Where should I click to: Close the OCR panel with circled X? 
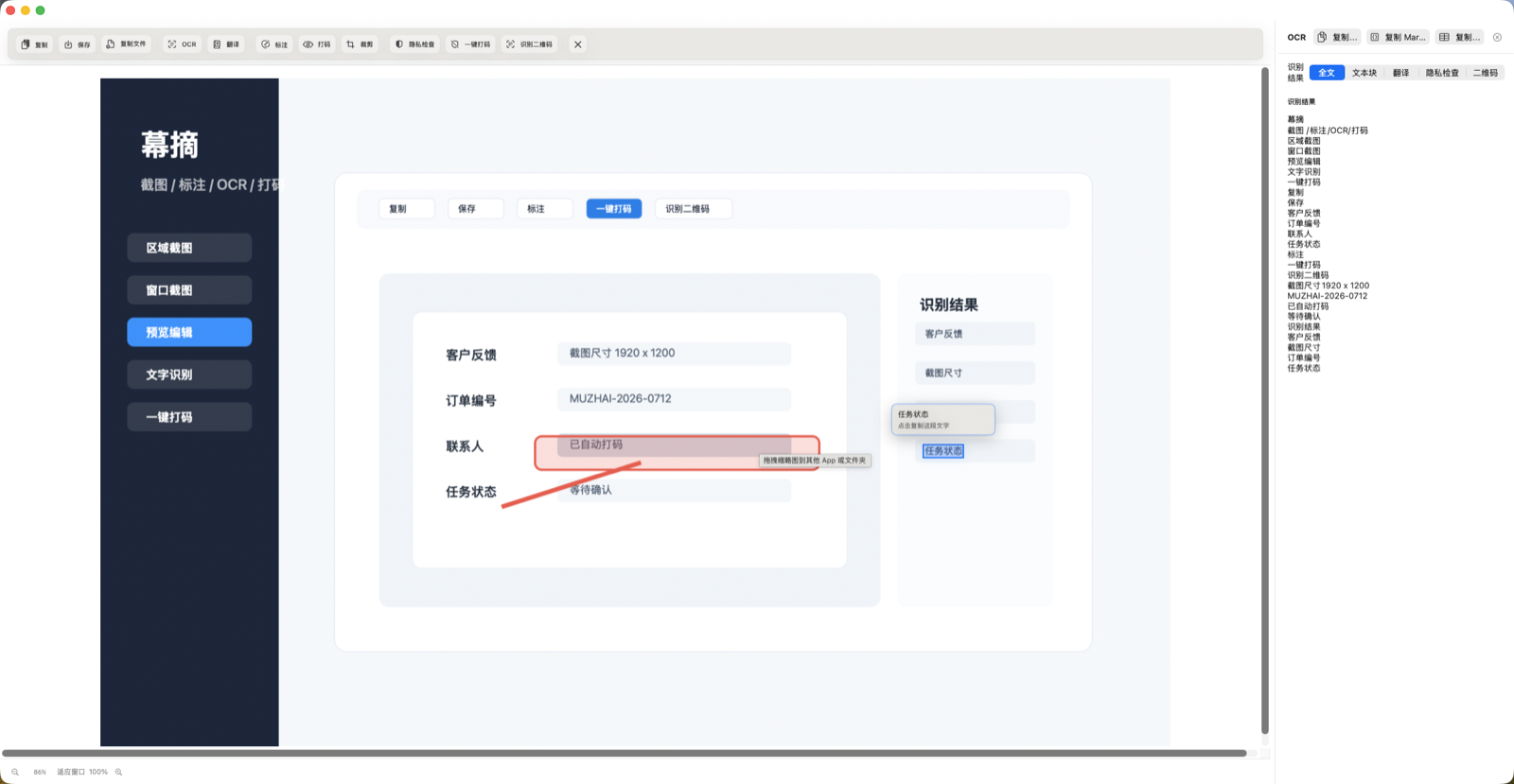point(1497,38)
